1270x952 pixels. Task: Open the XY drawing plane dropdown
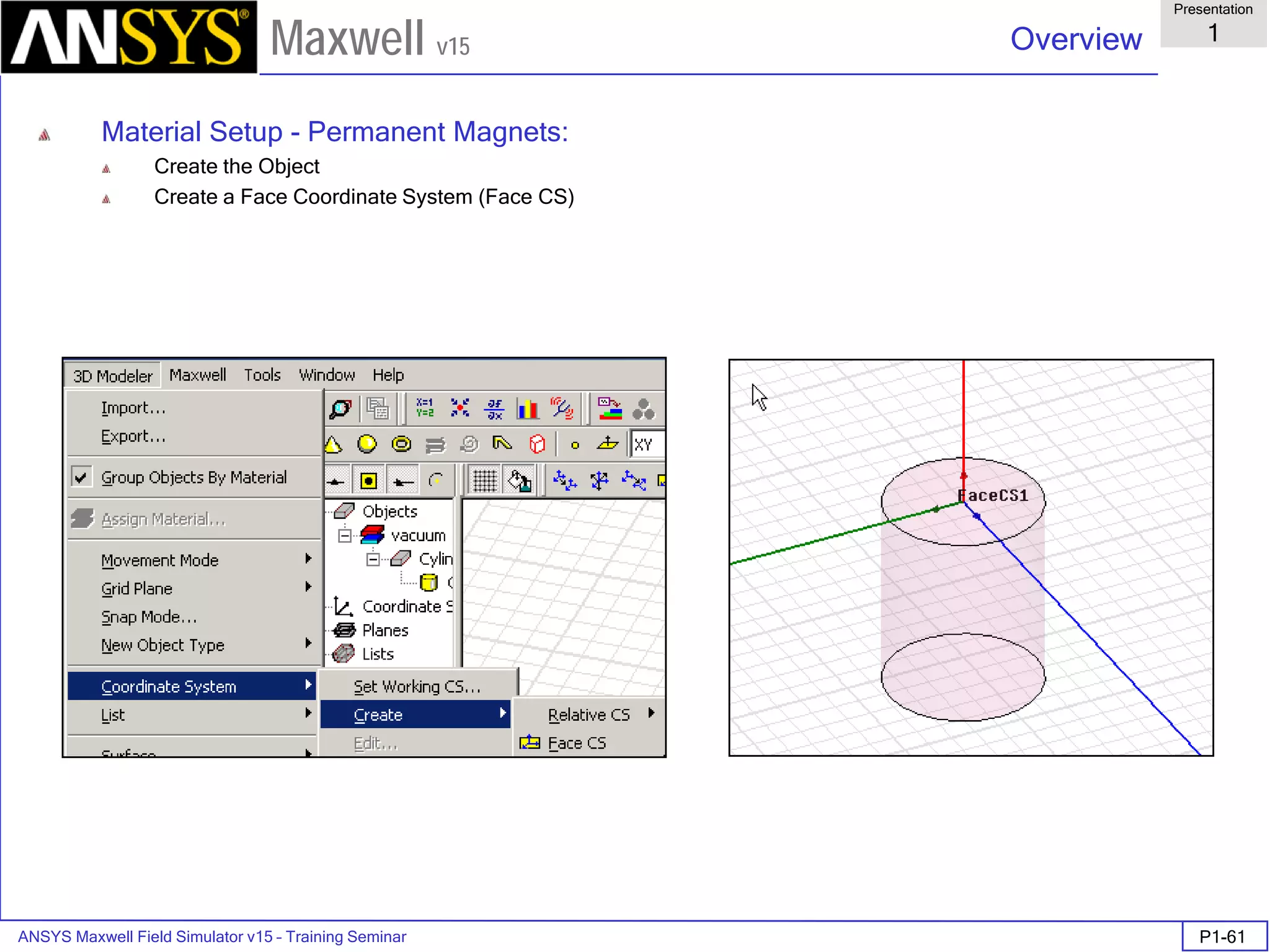647,444
